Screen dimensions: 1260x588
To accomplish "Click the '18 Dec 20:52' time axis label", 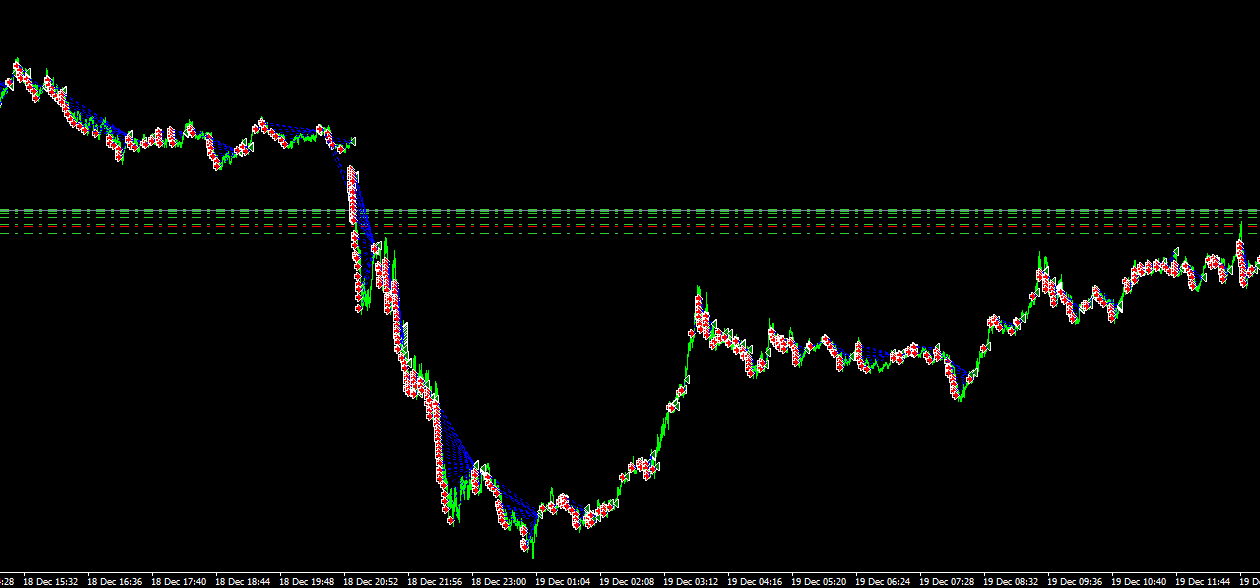I will click(x=371, y=581).
